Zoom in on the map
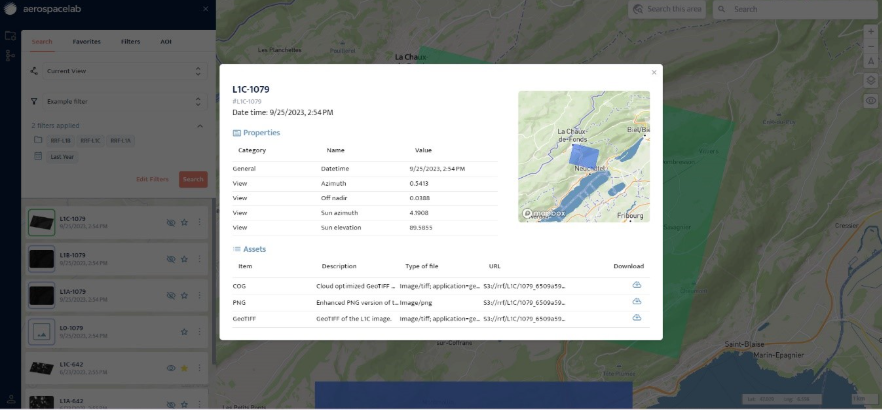The image size is (882, 411). [x=870, y=32]
